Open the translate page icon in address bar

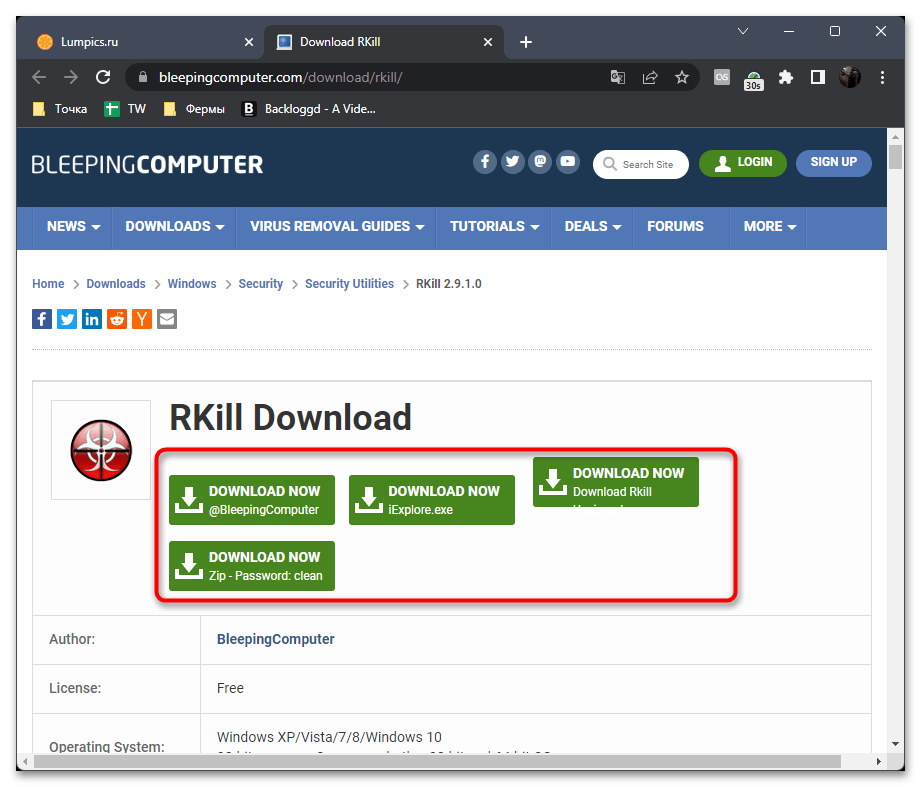(x=617, y=77)
